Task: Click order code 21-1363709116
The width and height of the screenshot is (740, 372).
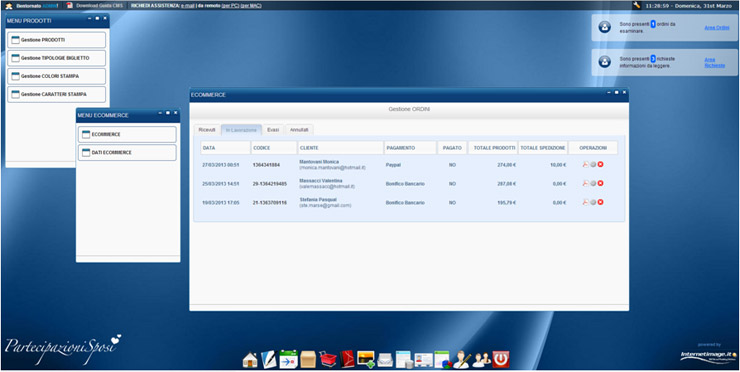Action: 269,203
